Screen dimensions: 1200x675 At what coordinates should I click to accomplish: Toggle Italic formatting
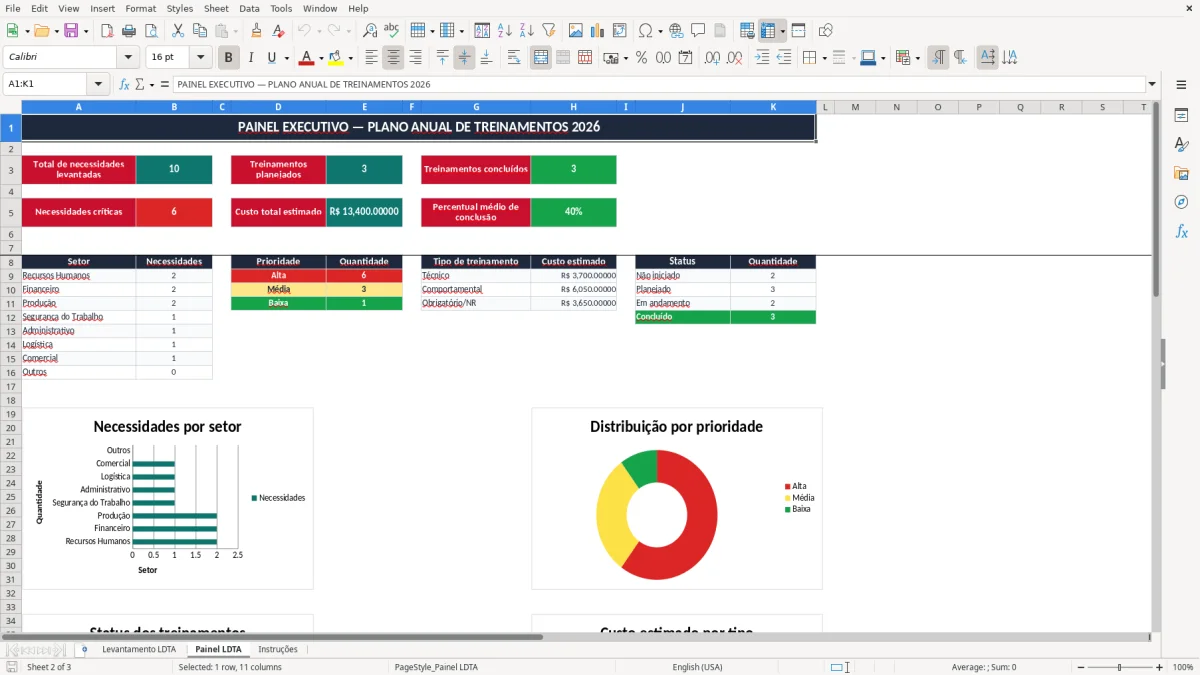pyautogui.click(x=251, y=58)
